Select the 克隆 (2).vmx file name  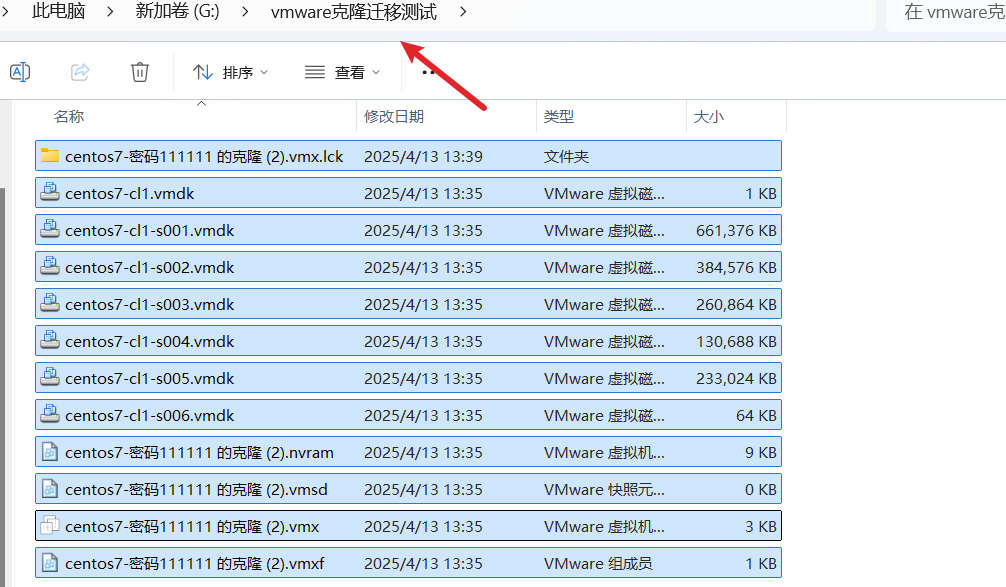tap(192, 527)
